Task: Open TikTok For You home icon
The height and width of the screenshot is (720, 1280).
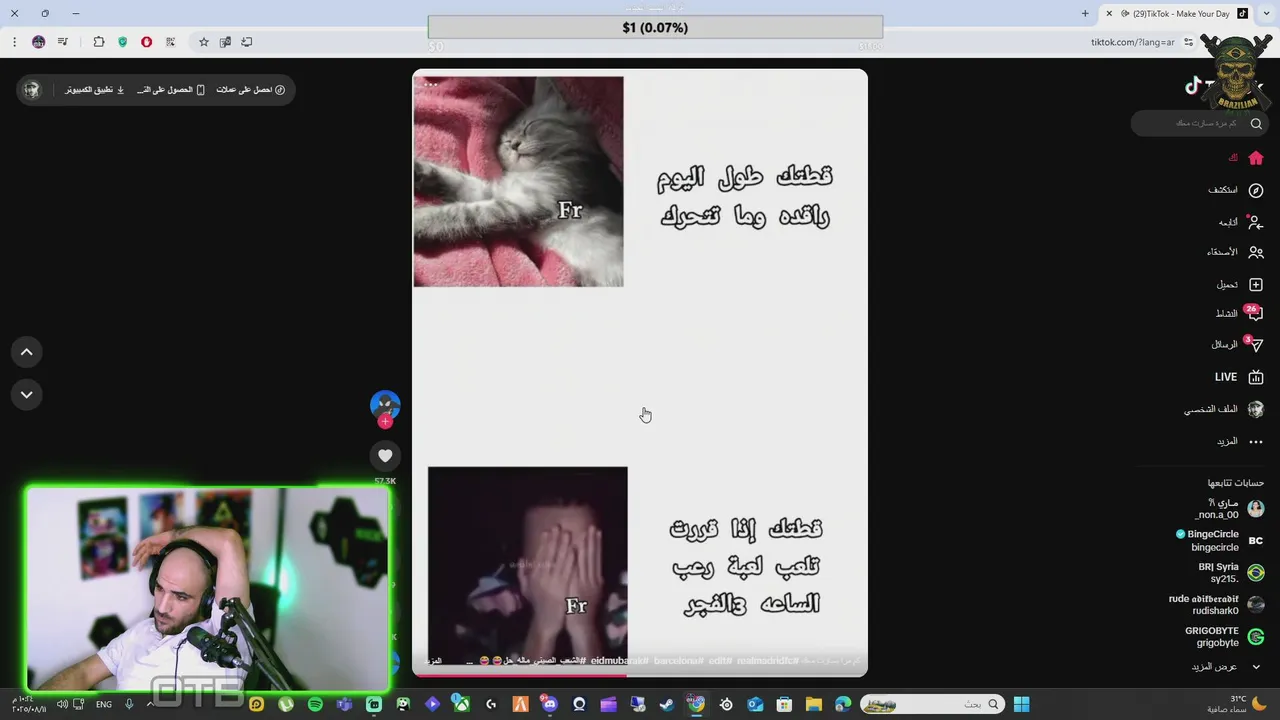Action: coord(1256,158)
